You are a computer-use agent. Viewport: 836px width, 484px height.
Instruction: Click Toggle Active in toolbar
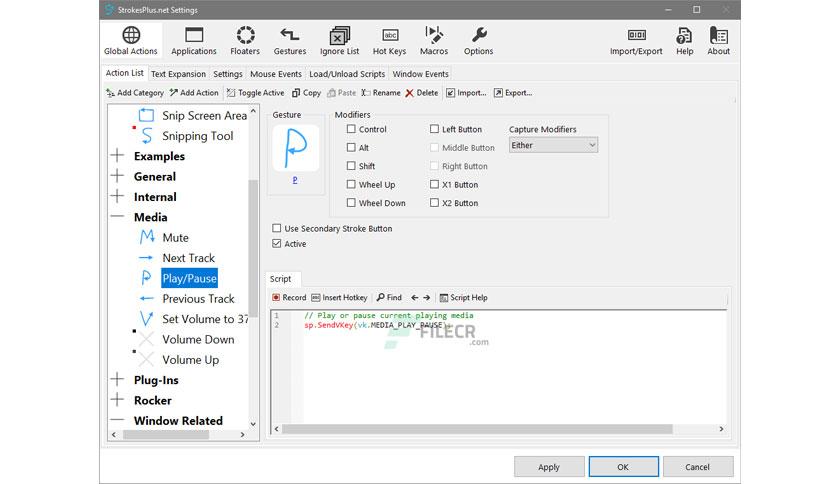click(255, 93)
